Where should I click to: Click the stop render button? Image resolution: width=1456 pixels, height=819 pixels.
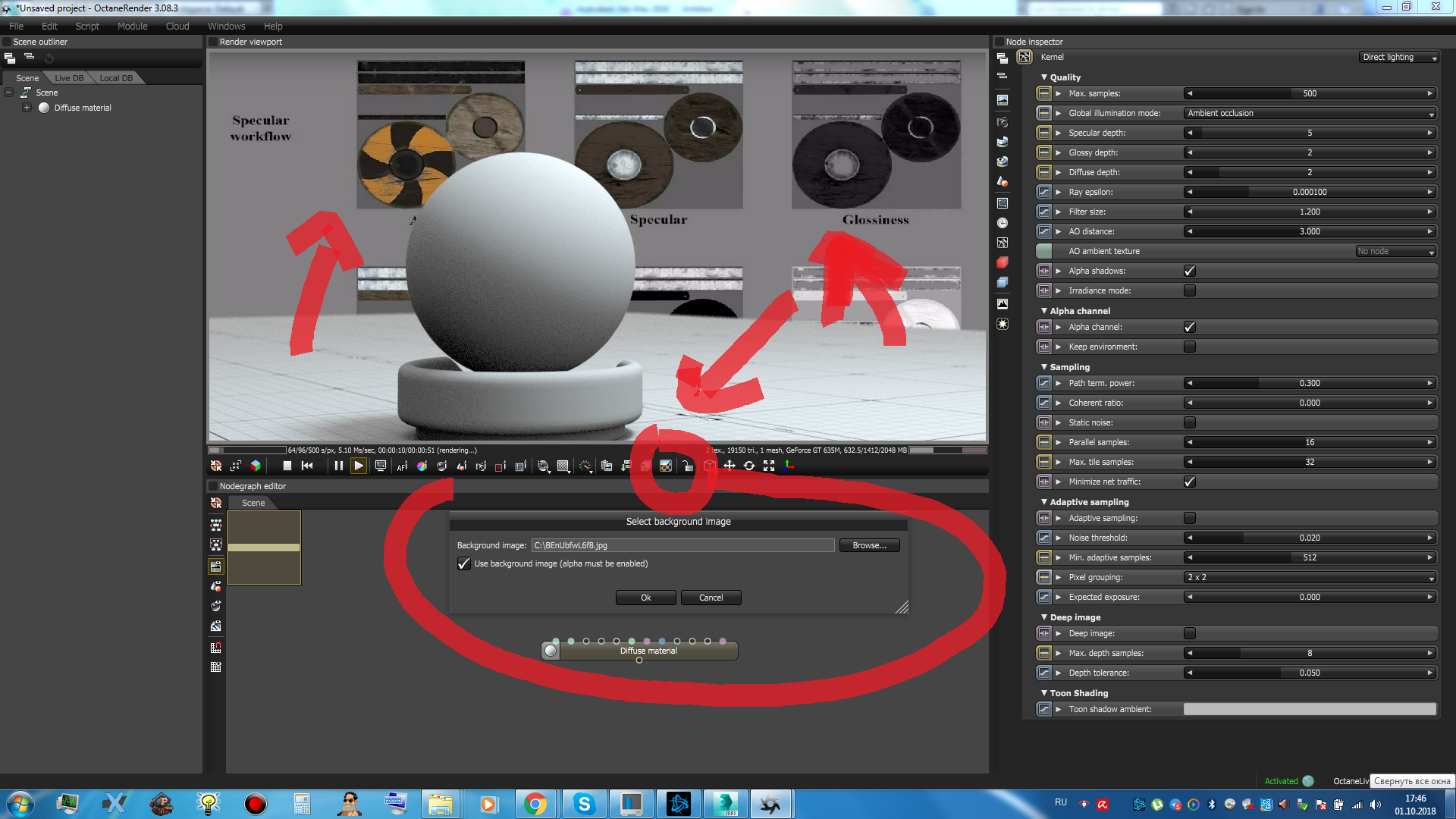point(287,466)
